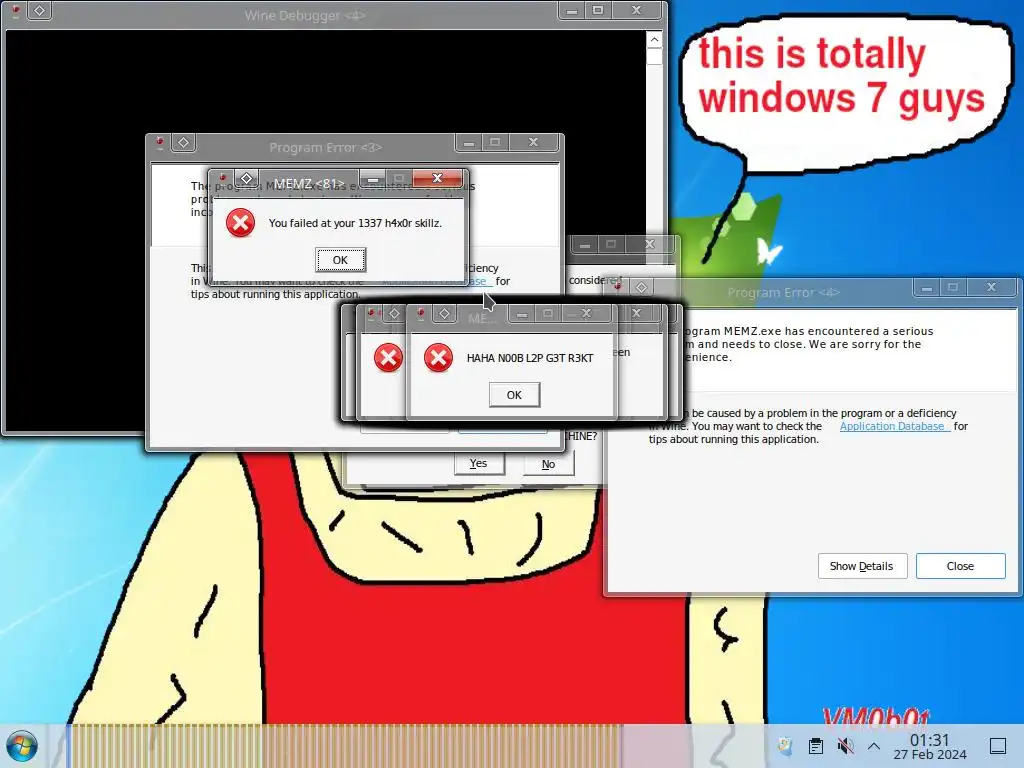Click wine glass icon in Wine Debugger titlebar
The height and width of the screenshot is (768, 1024).
16,10
